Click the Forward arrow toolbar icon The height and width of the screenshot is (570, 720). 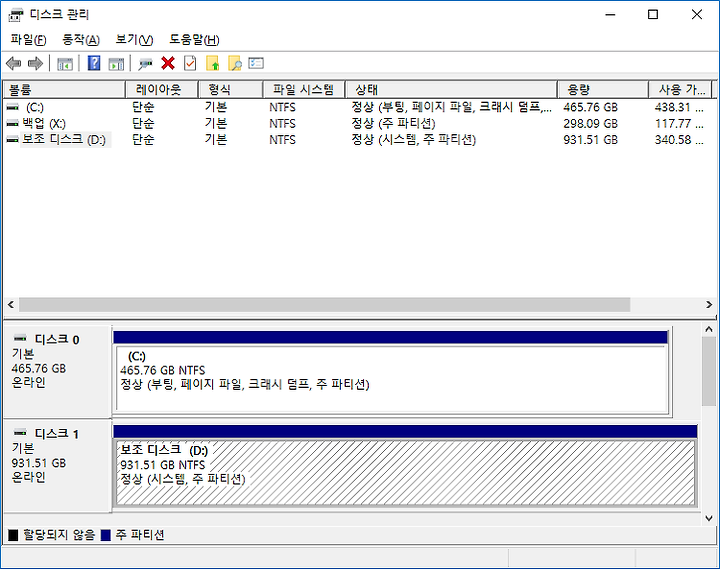(x=35, y=63)
